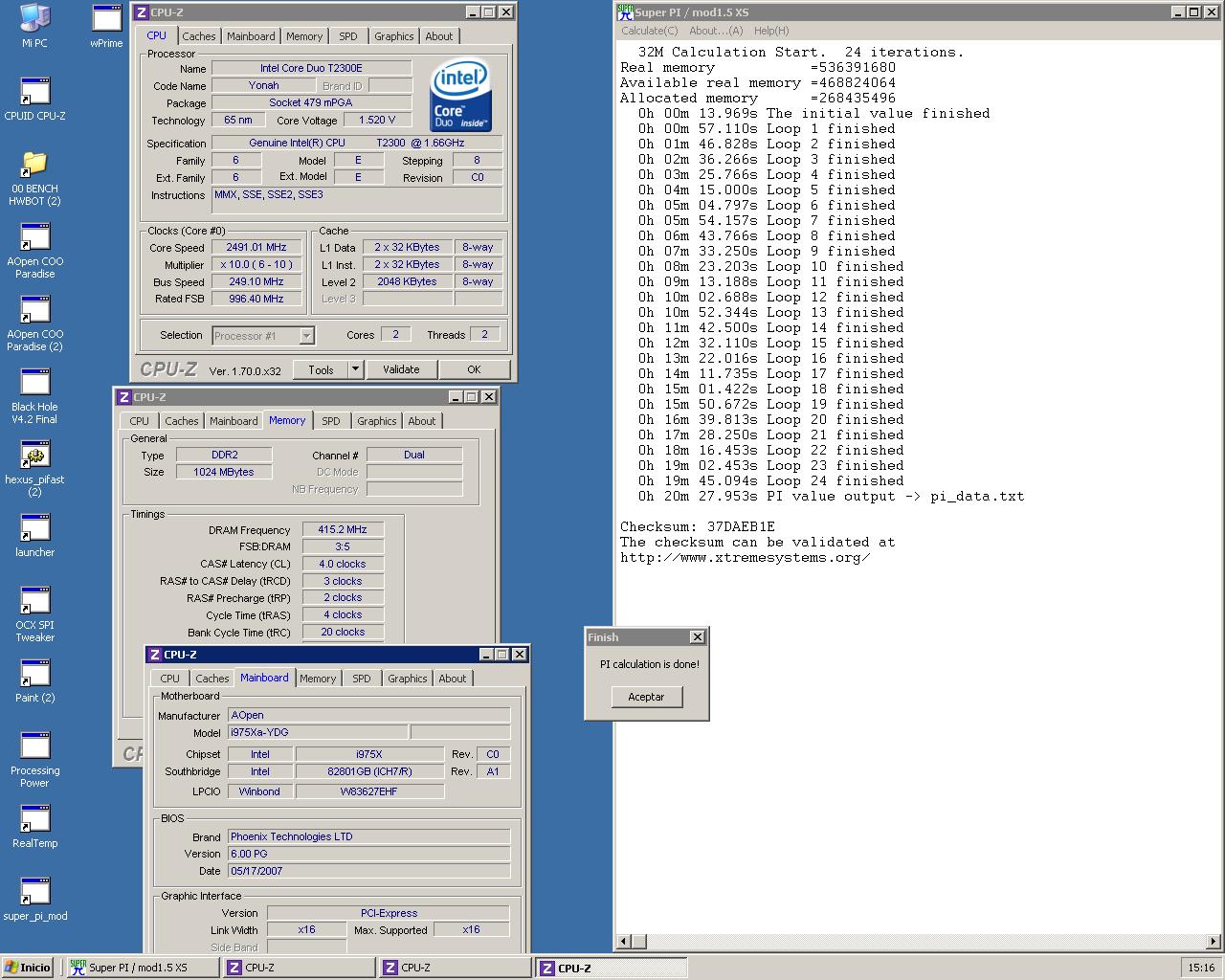Open the launcher desktop shortcut
This screenshot has width=1225, height=980.
tap(34, 535)
